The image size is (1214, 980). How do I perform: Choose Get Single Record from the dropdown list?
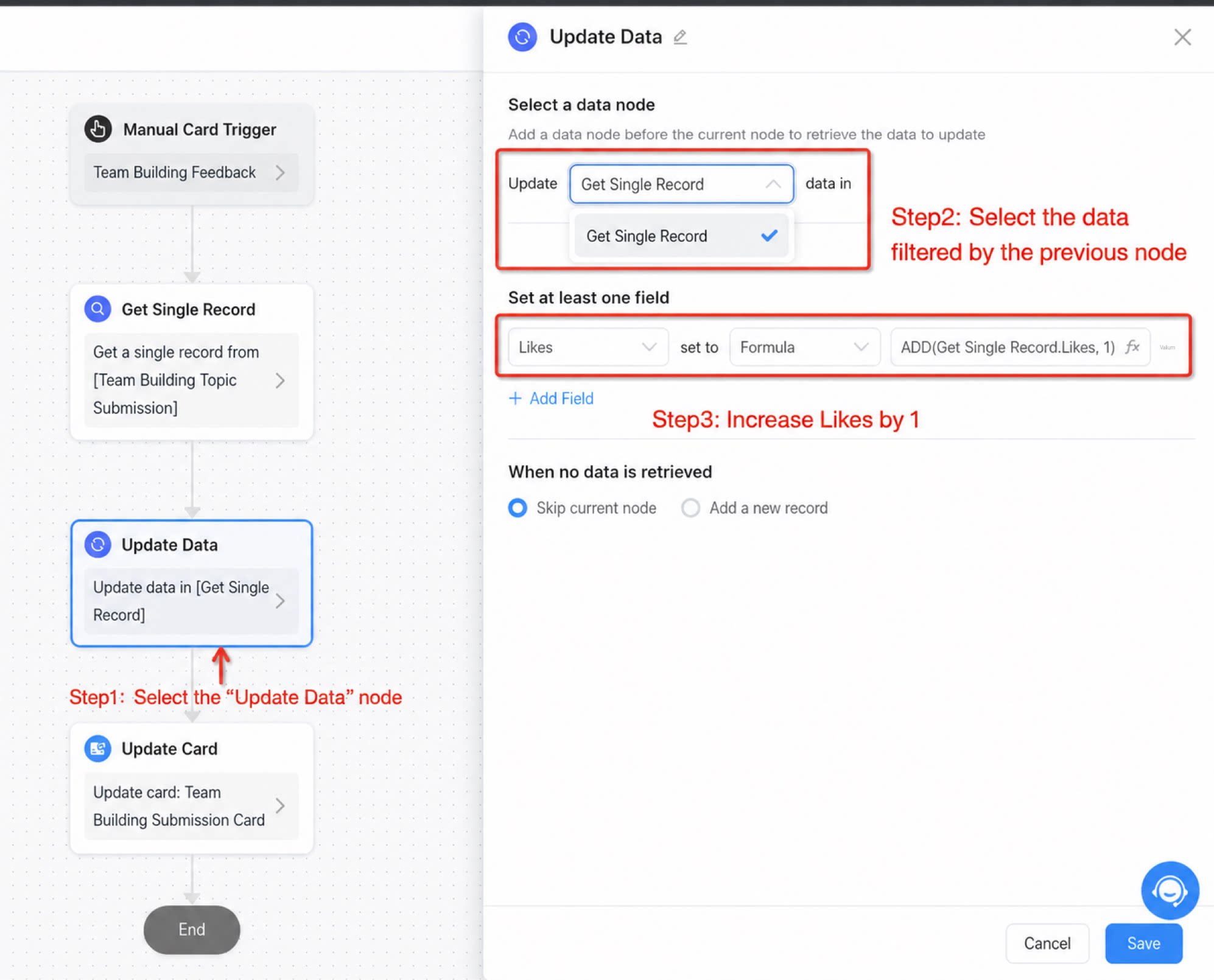click(681, 236)
